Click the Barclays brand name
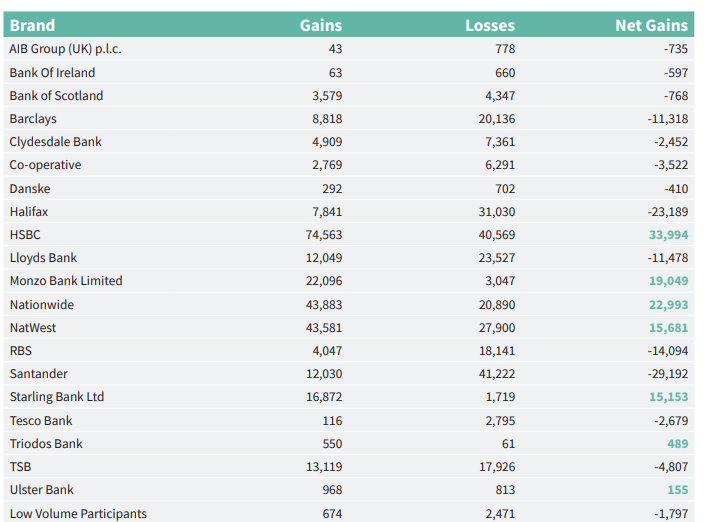This screenshot has height=522, width=720. pyautogui.click(x=33, y=118)
